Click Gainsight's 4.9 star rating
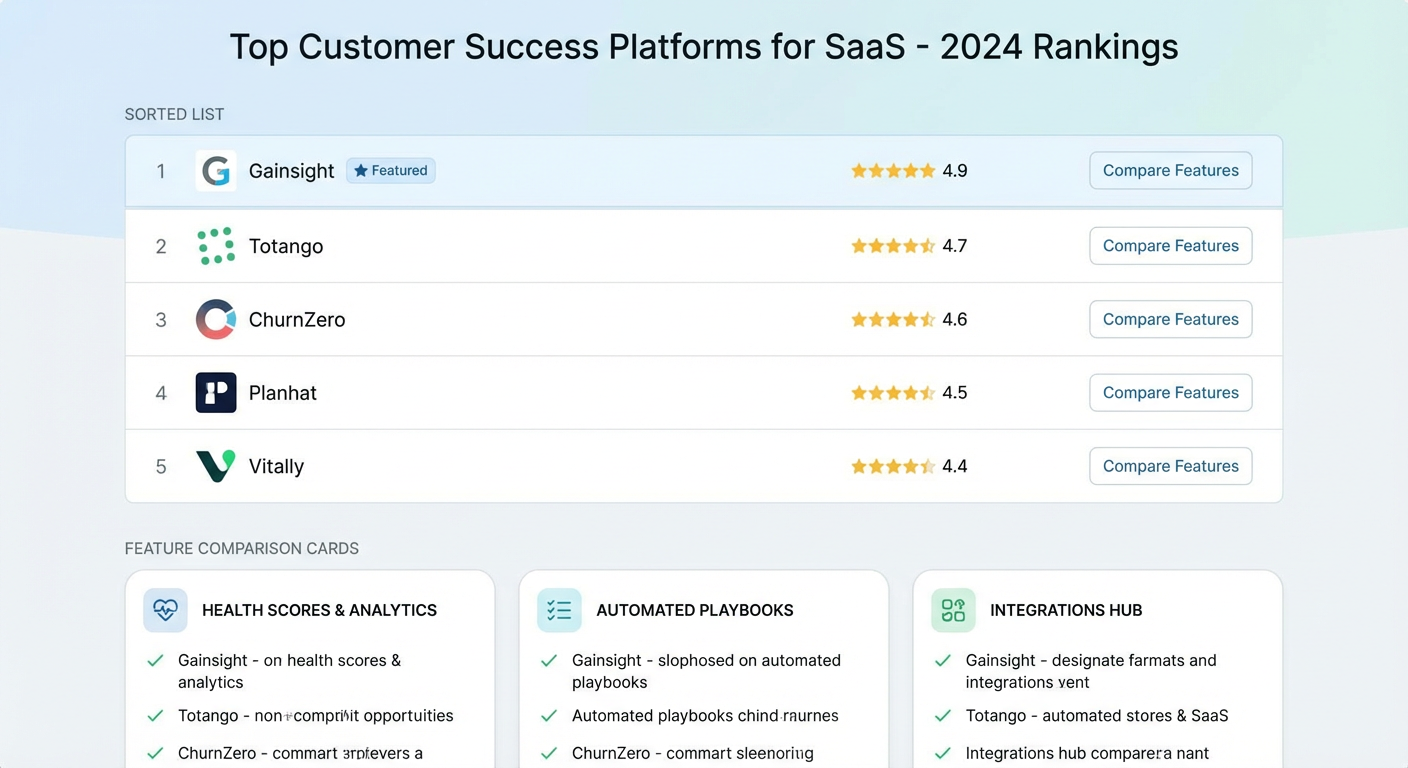Image resolution: width=1408 pixels, height=768 pixels. point(908,171)
